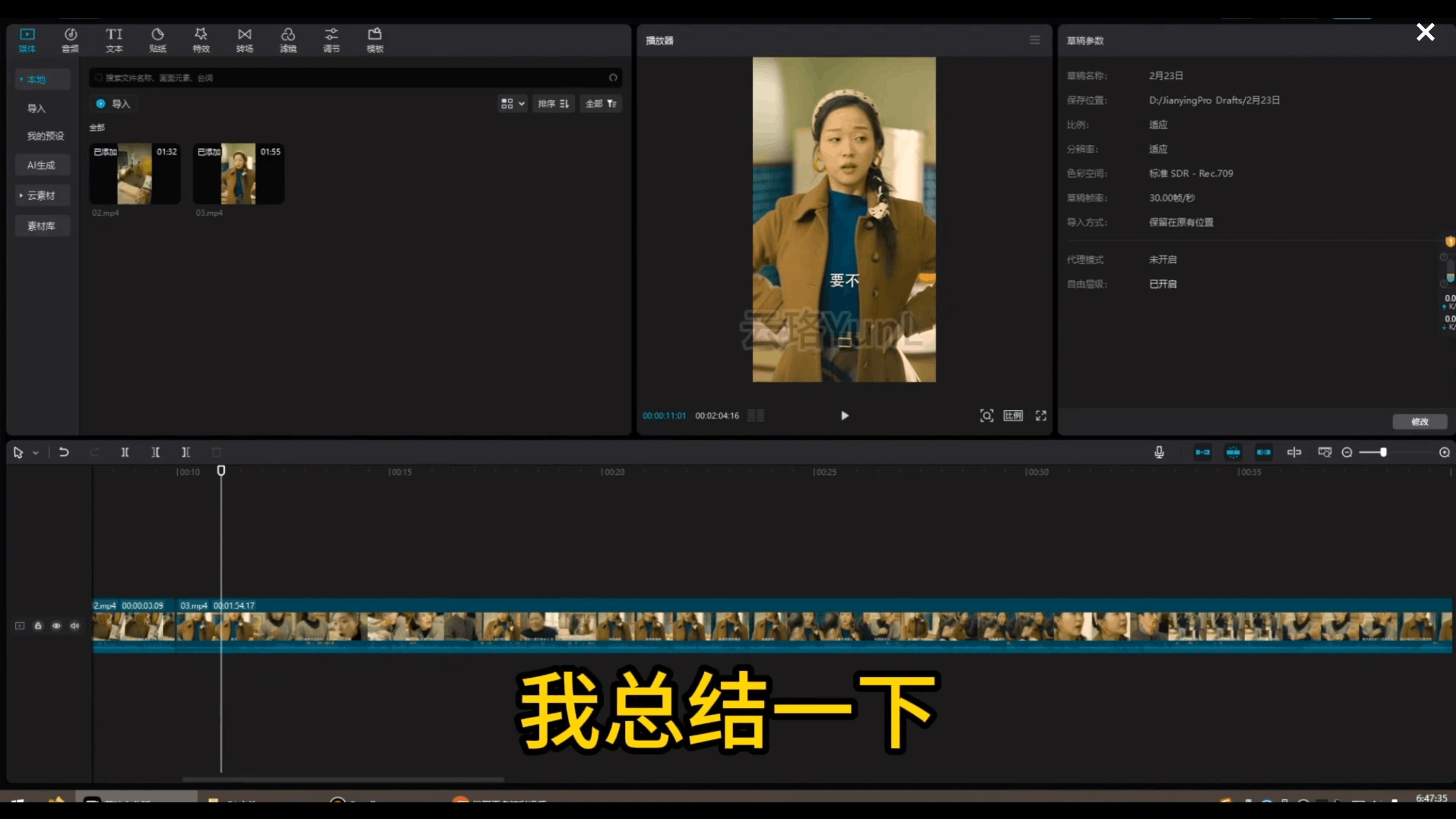This screenshot has height=819, width=1456.
Task: Click the timeline zoom slider handle
Action: click(x=1383, y=452)
